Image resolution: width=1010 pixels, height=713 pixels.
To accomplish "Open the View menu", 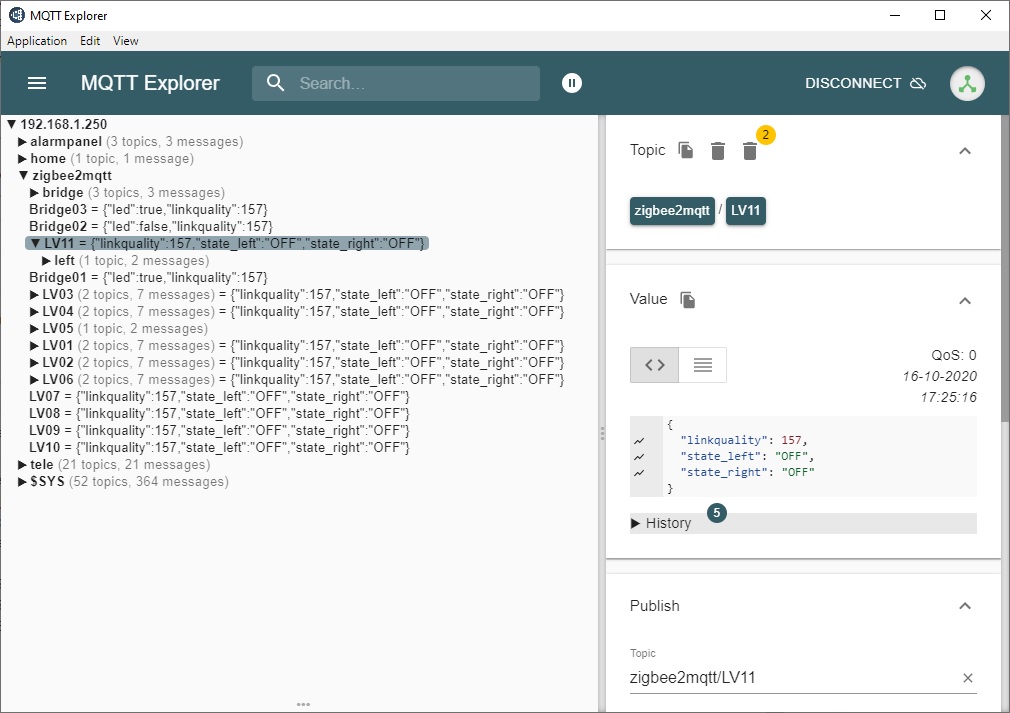I will coord(125,41).
